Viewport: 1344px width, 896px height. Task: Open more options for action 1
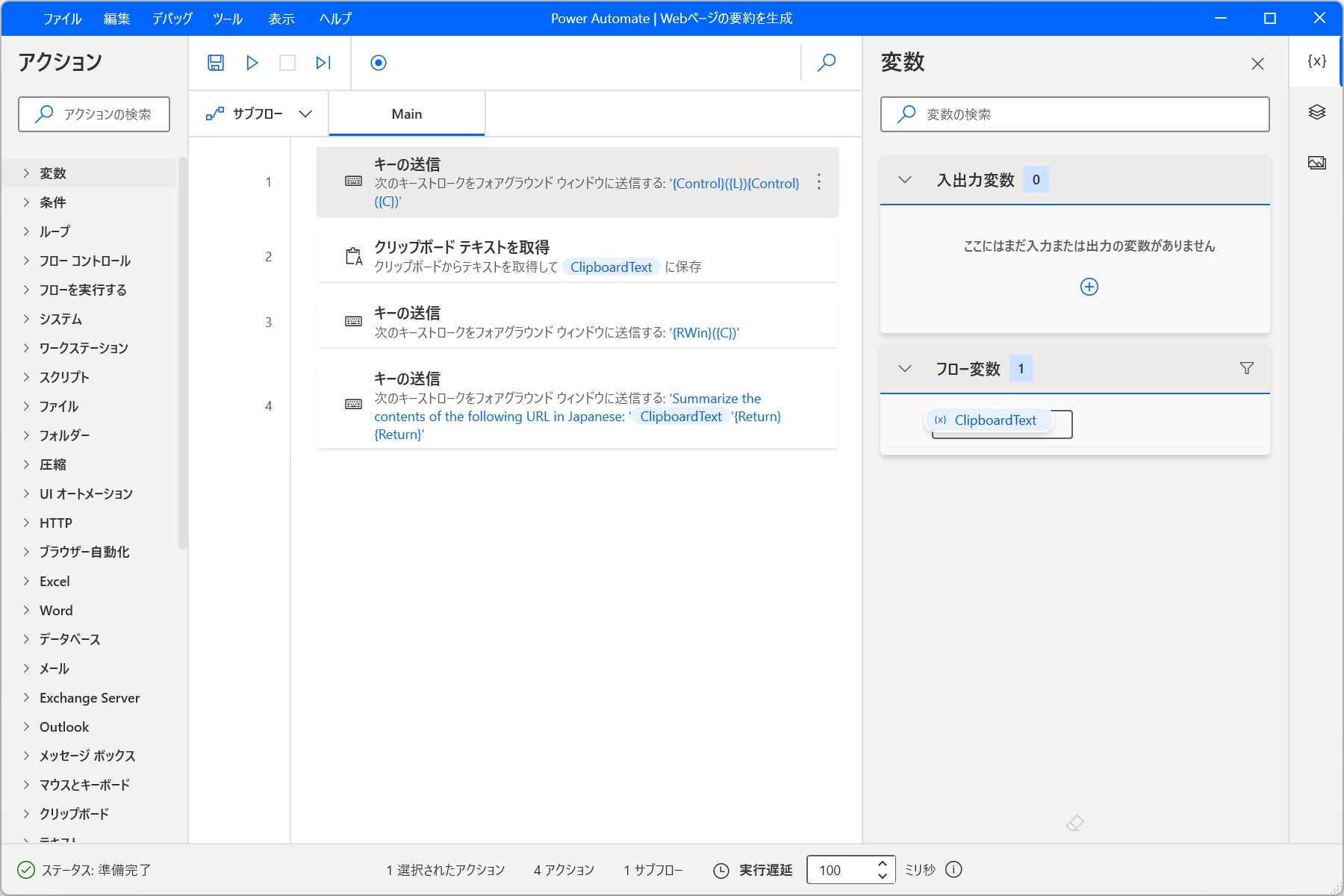tap(819, 181)
